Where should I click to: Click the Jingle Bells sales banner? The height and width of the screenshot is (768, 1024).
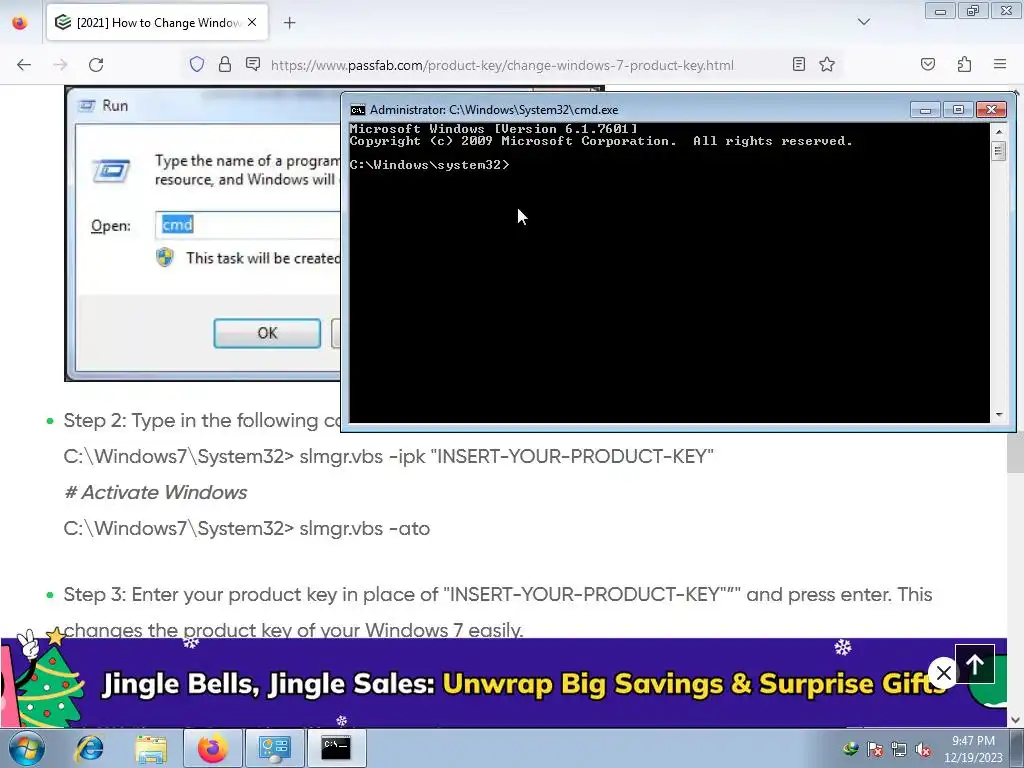[x=503, y=682]
